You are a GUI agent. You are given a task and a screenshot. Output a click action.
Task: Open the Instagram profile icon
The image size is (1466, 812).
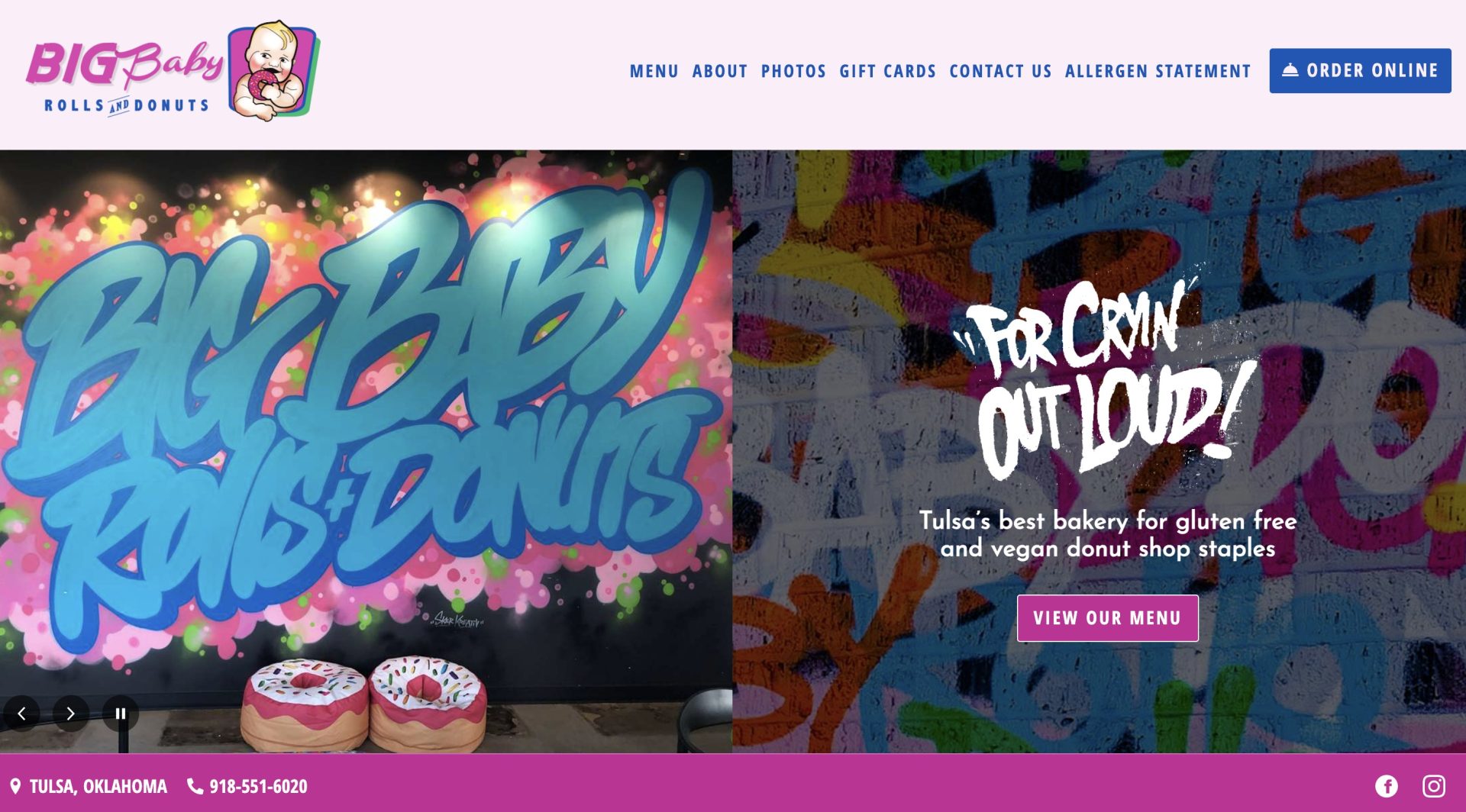(x=1433, y=786)
